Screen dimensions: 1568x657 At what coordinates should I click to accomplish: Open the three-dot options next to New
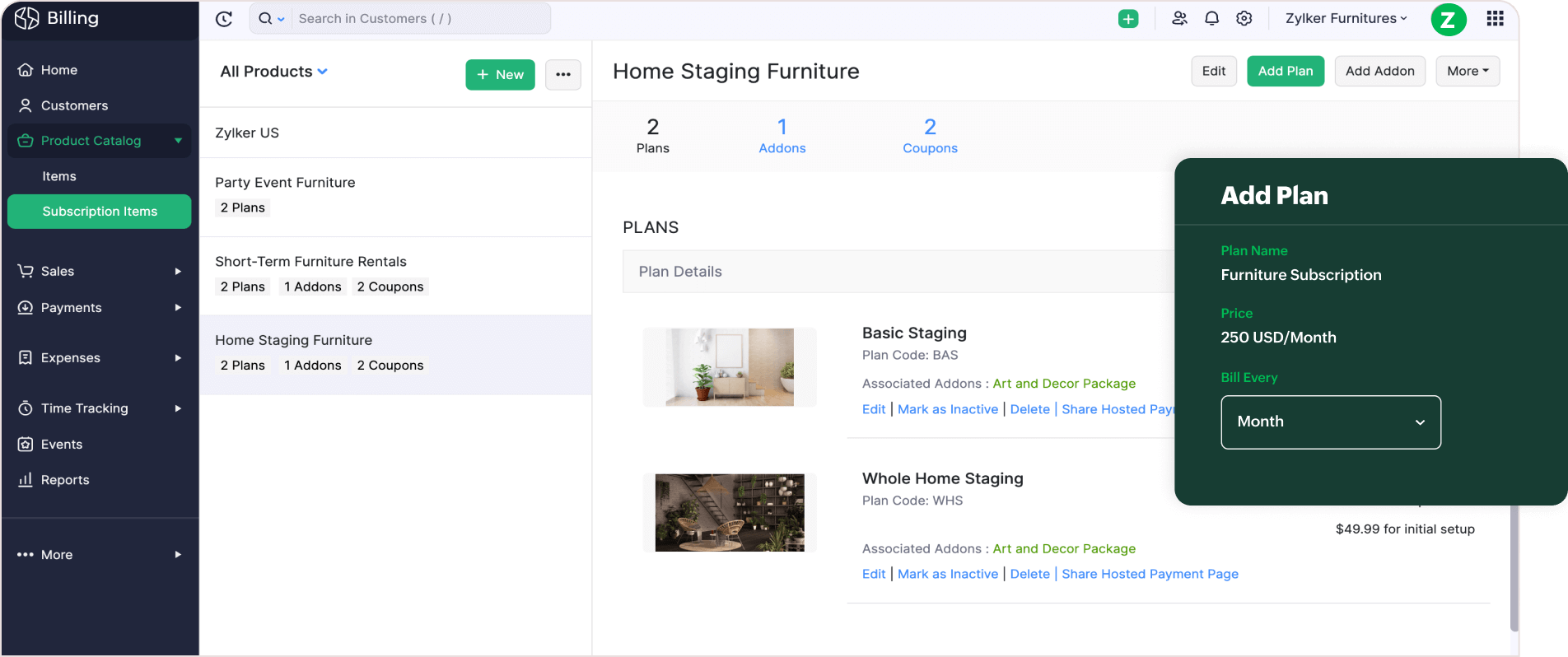coord(563,74)
